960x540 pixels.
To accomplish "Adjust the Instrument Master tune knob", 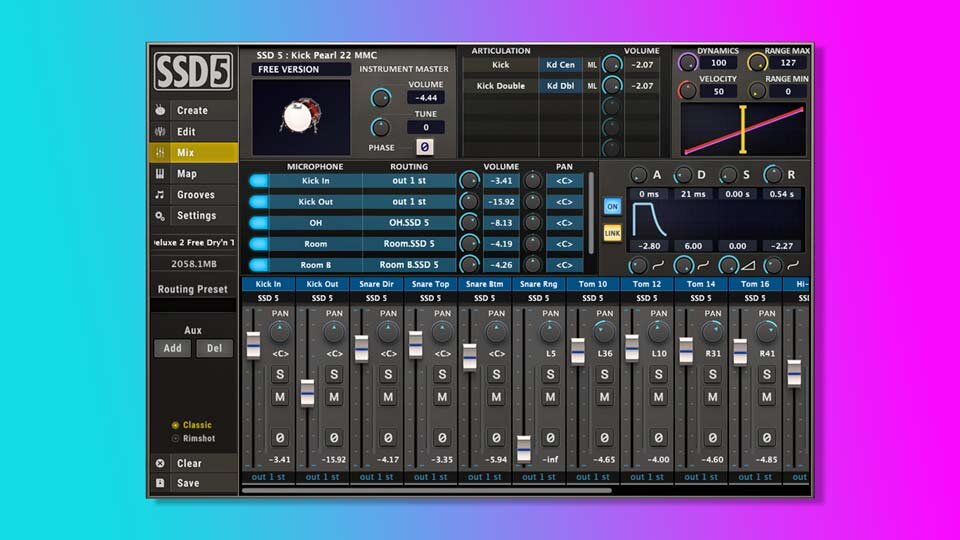I will pyautogui.click(x=380, y=127).
